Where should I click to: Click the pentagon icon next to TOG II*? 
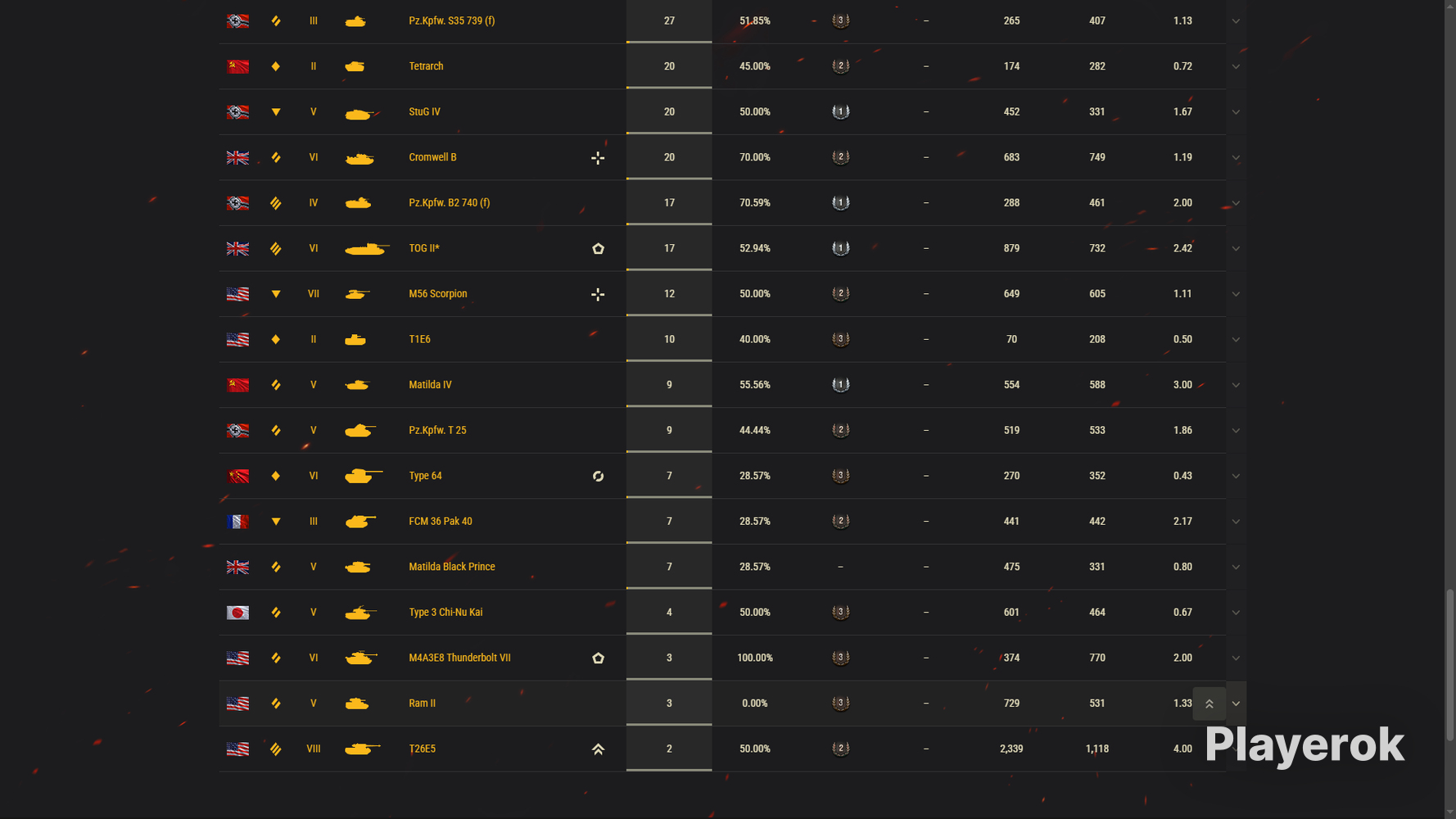pos(598,248)
